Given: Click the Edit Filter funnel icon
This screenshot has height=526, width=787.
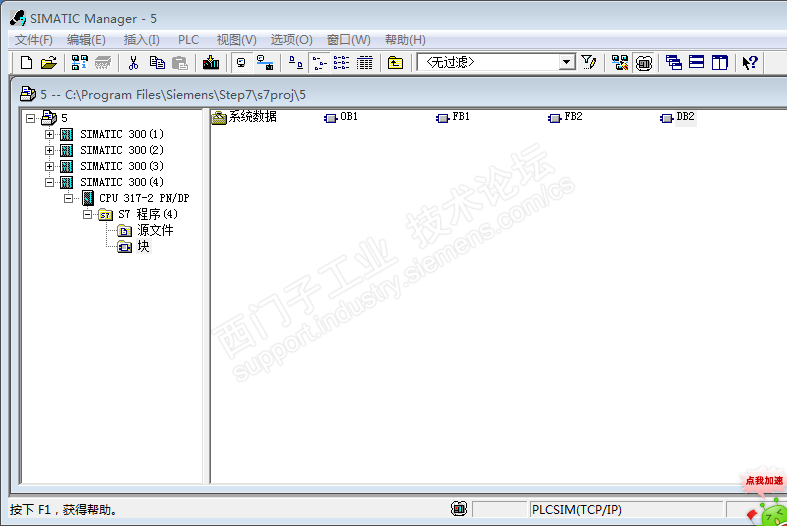Looking at the screenshot, I should [589, 62].
